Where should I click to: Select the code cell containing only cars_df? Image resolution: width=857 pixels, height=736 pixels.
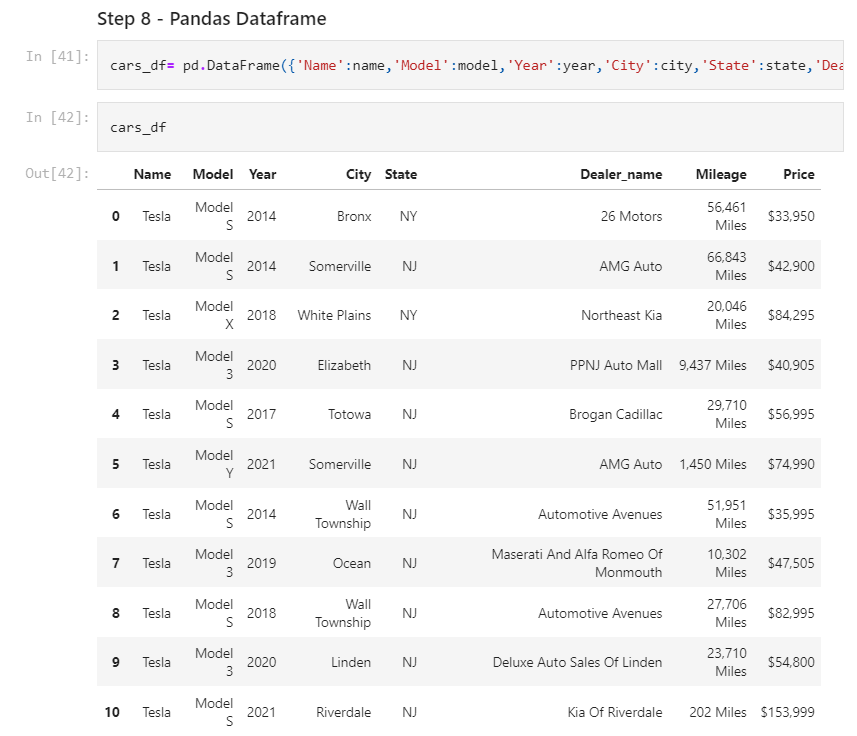[x=470, y=127]
